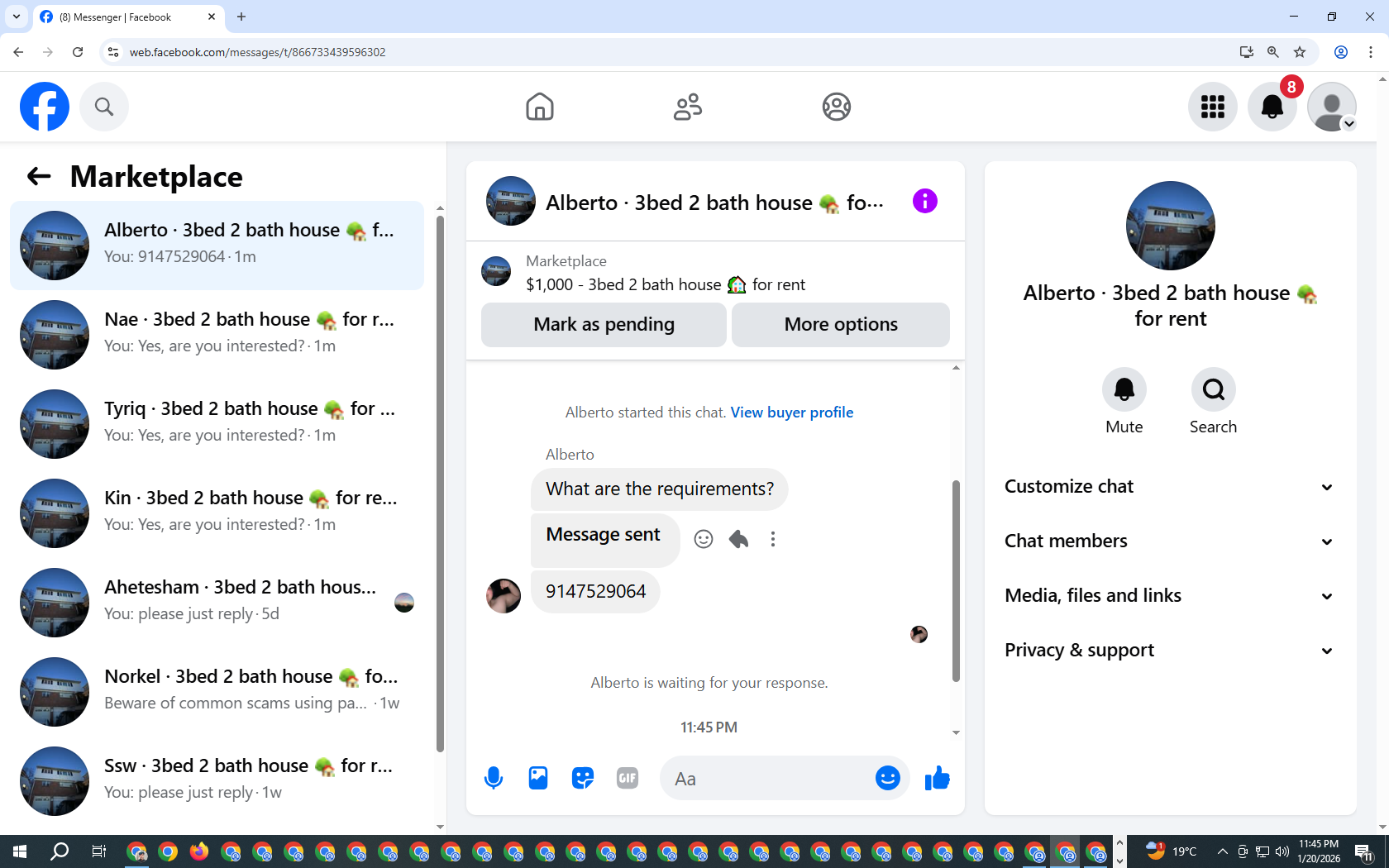1389x868 pixels.
Task: Click the What are the requirements? message
Action: point(660,489)
